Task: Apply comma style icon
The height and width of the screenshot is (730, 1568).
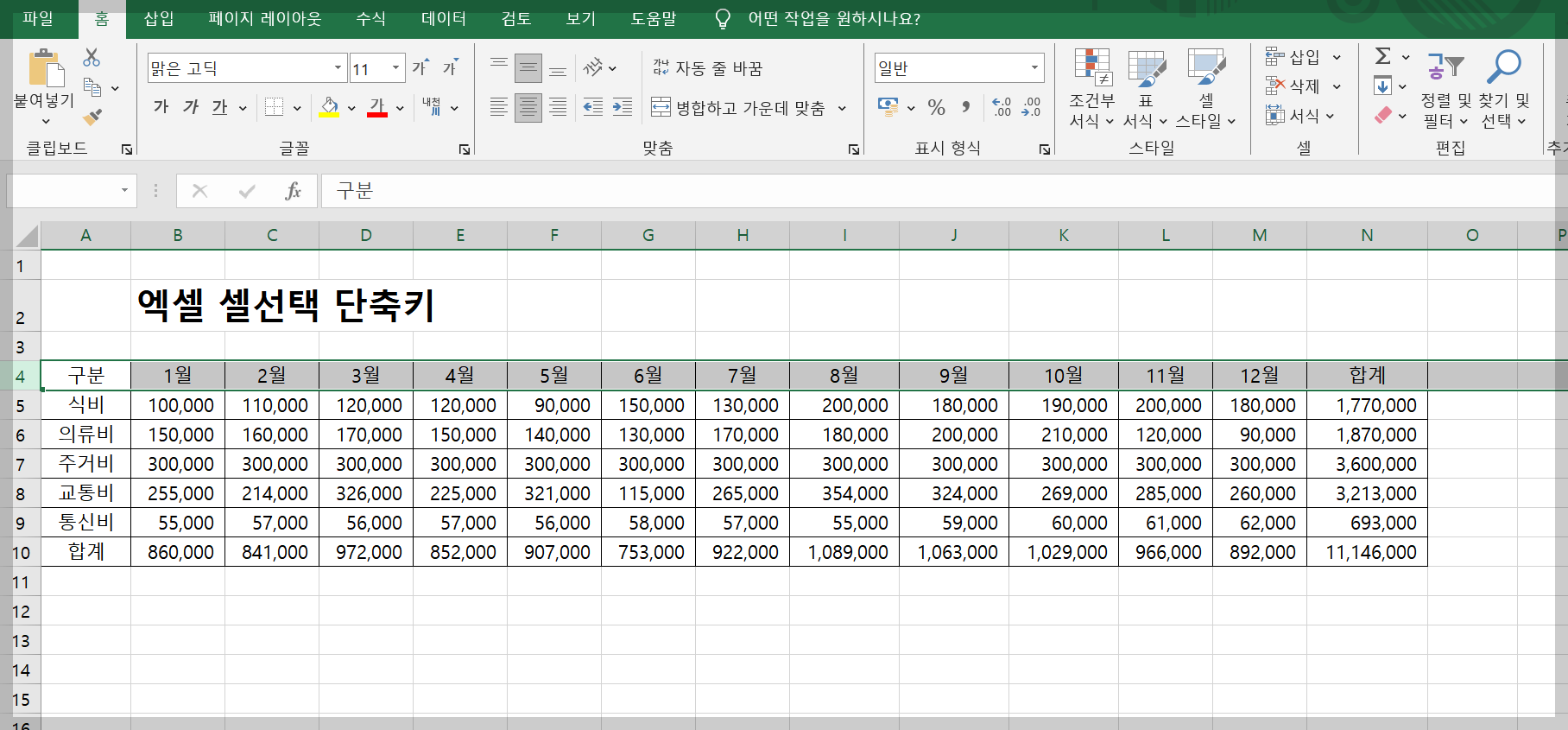Action: 965,107
